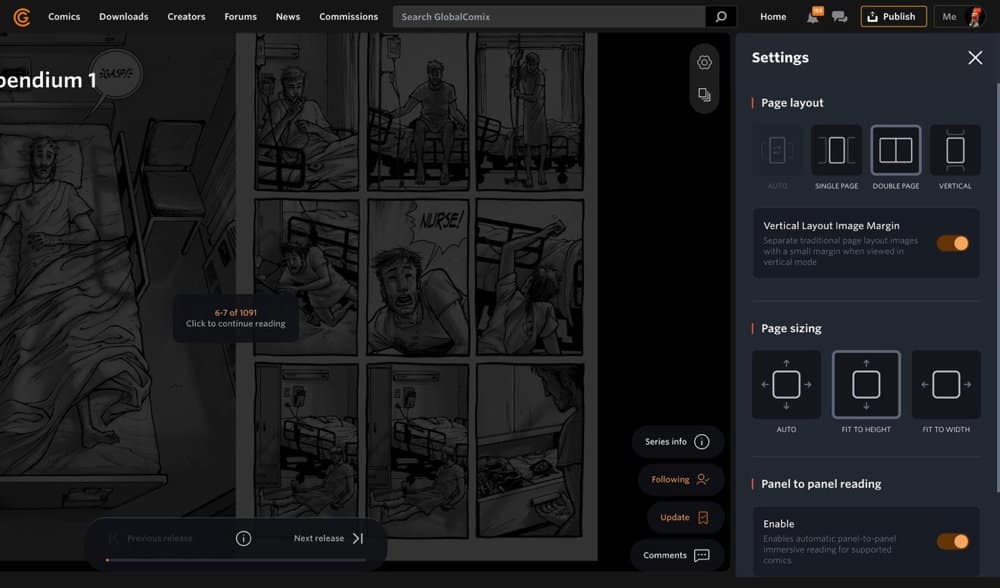The image size is (1000, 588).
Task: Choose Fit to Height sizing icon
Action: point(866,385)
